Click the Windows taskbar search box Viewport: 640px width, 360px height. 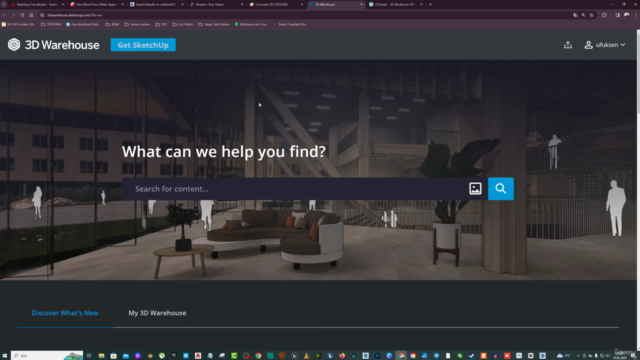point(47,356)
